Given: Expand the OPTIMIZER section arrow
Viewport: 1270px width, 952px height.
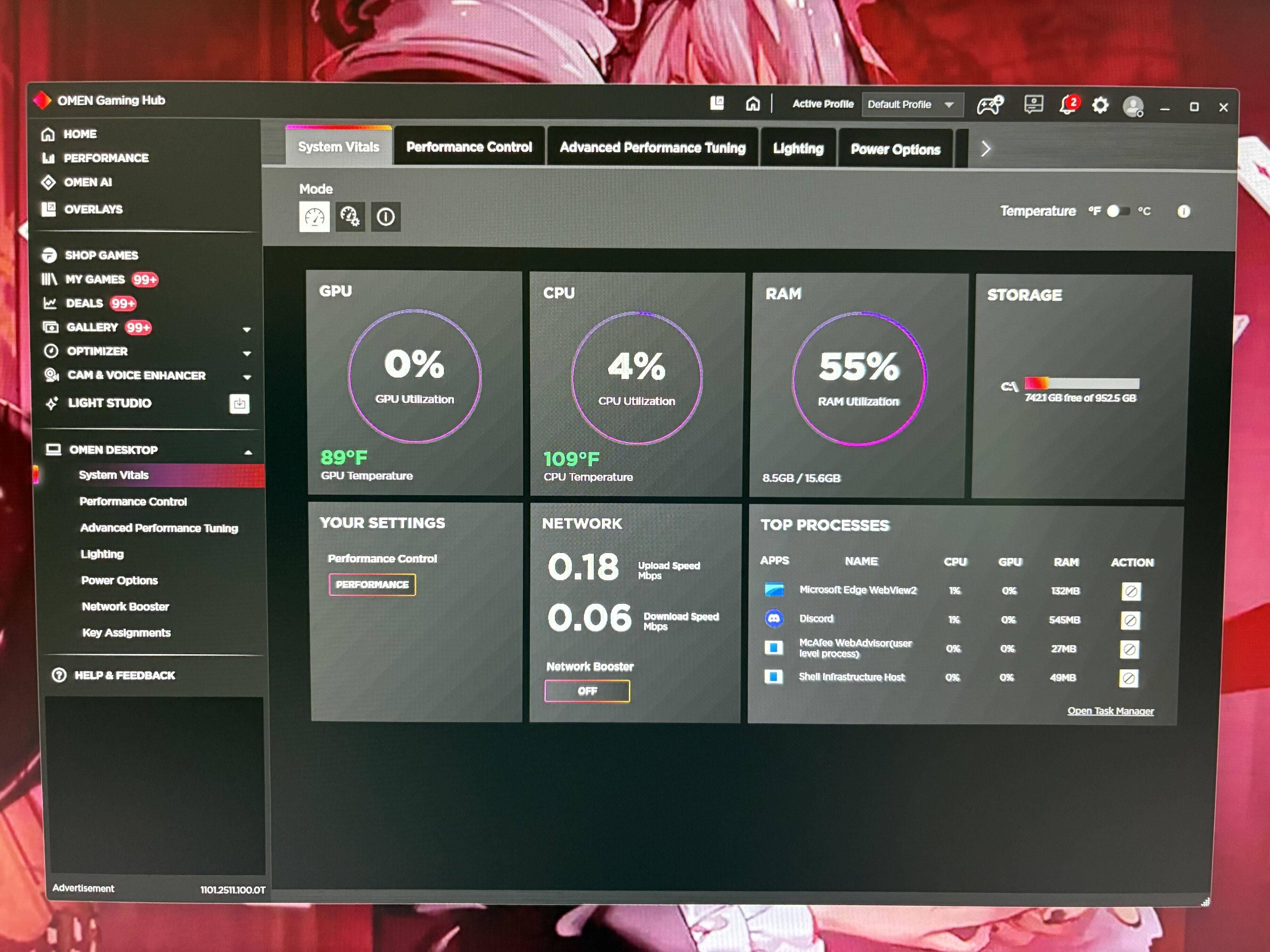Looking at the screenshot, I should tap(247, 353).
